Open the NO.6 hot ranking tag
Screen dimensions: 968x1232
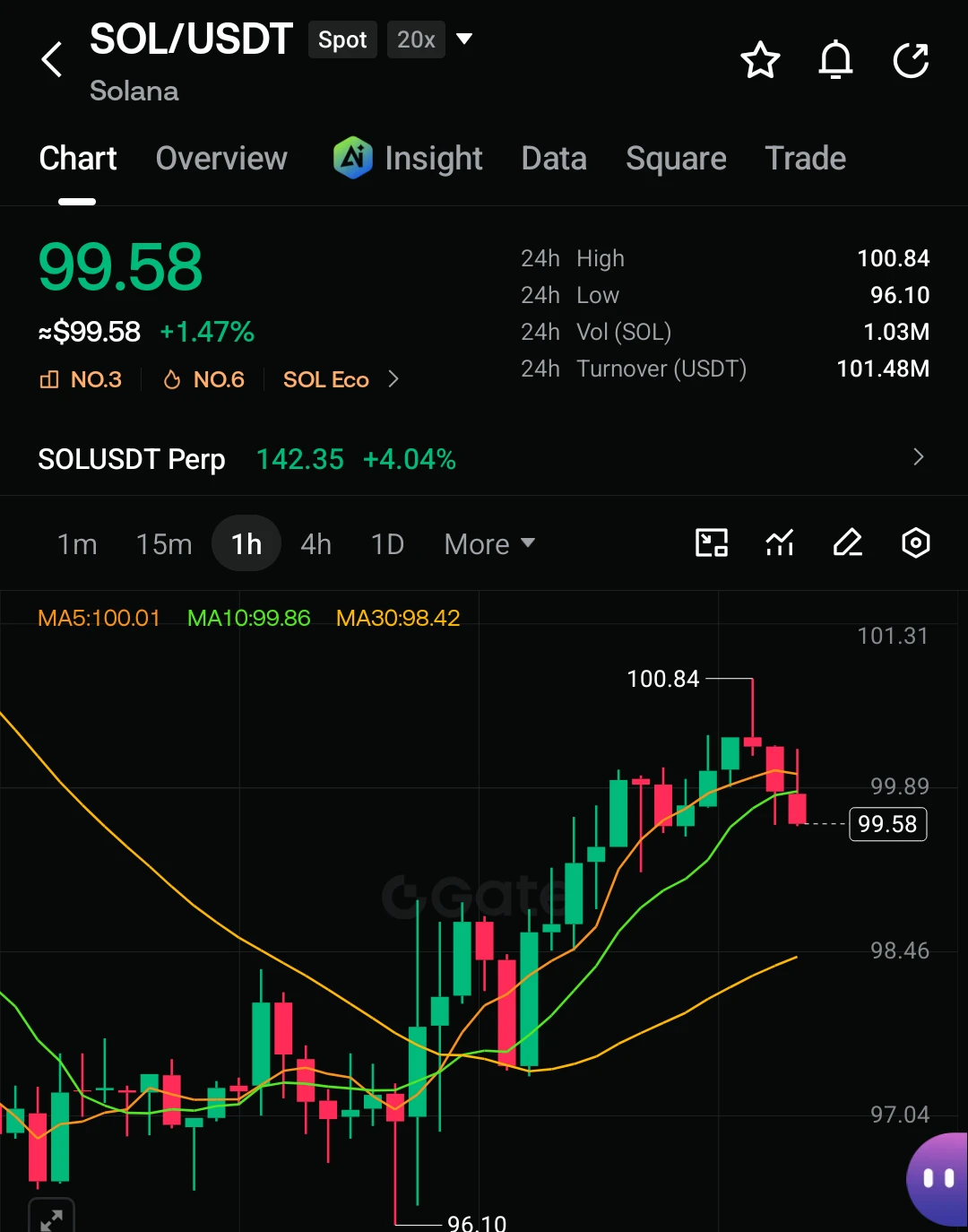(203, 379)
